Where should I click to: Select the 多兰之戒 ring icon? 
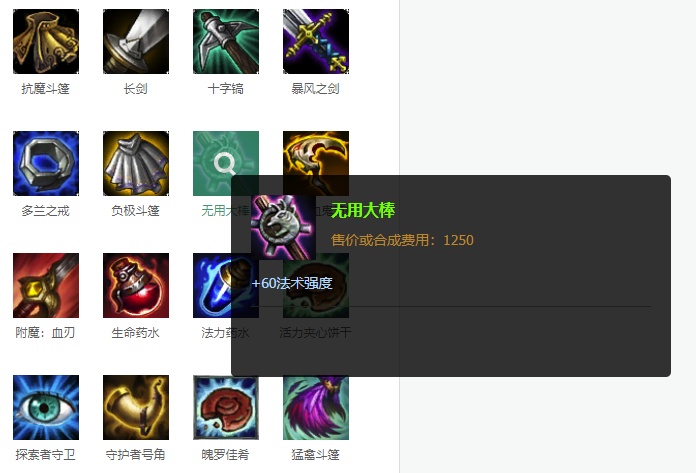[x=46, y=163]
